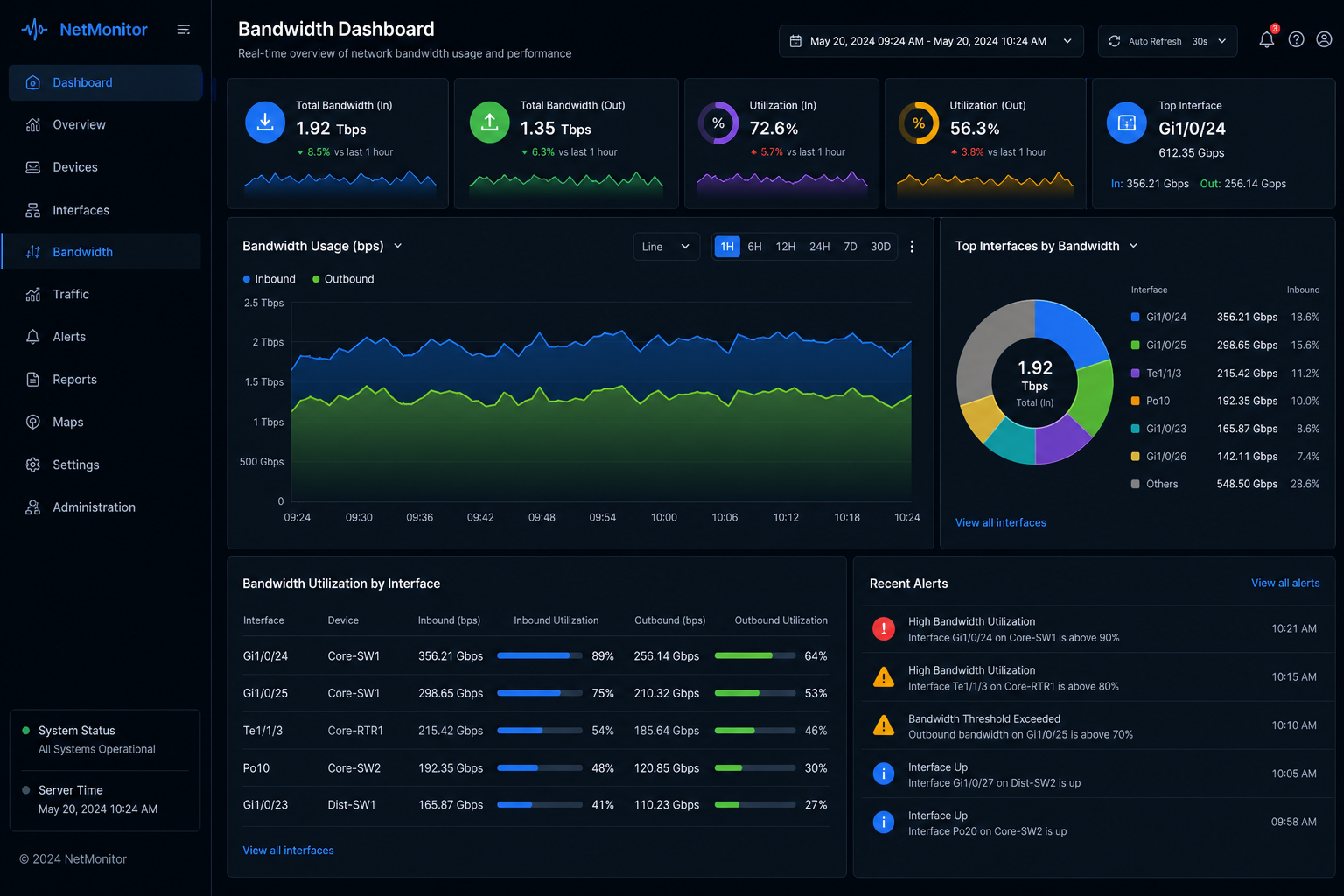Go to Overview in sidebar
The width and height of the screenshot is (1344, 896).
[x=105, y=125]
